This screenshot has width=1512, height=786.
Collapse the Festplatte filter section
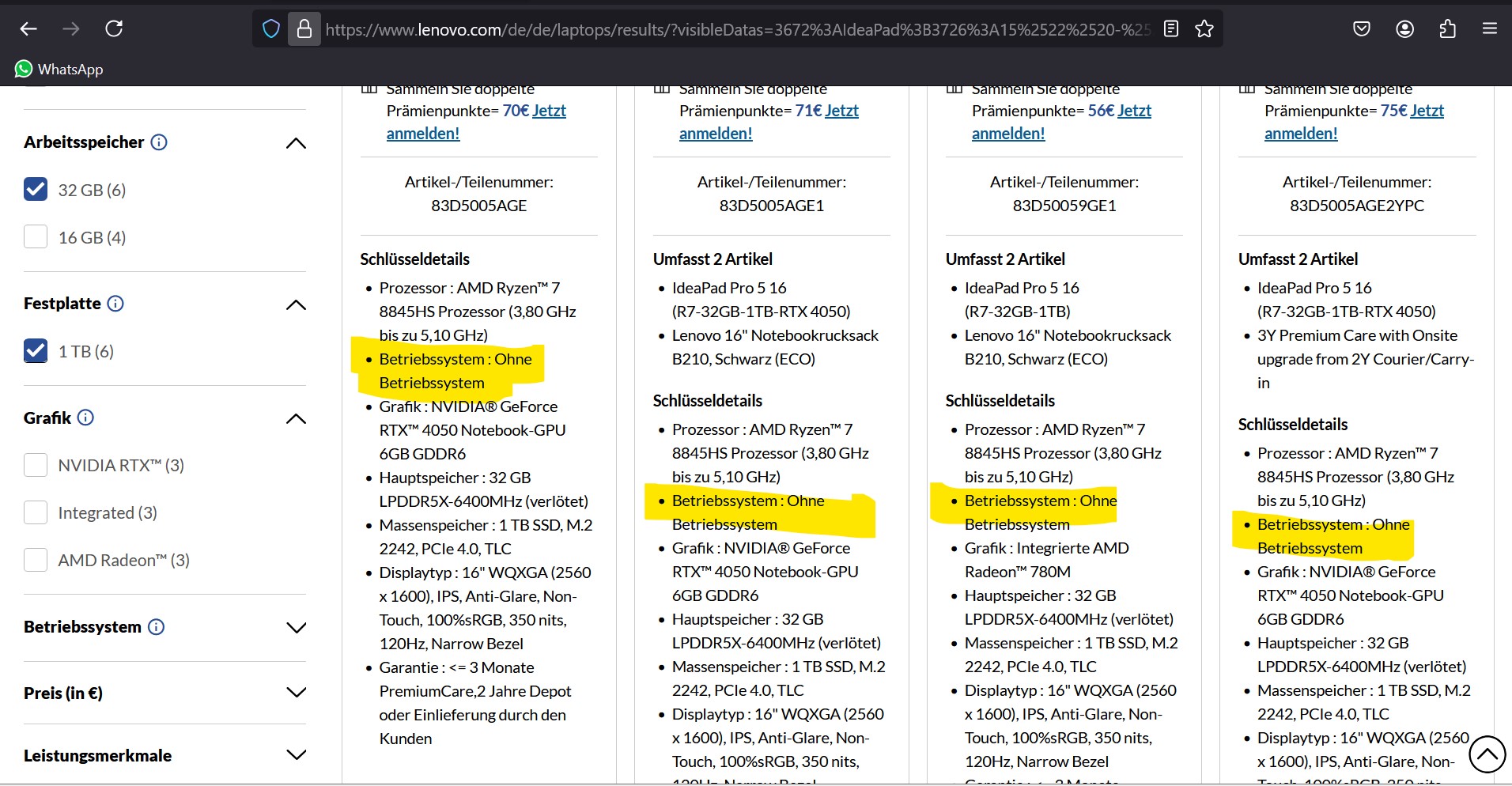tap(296, 304)
